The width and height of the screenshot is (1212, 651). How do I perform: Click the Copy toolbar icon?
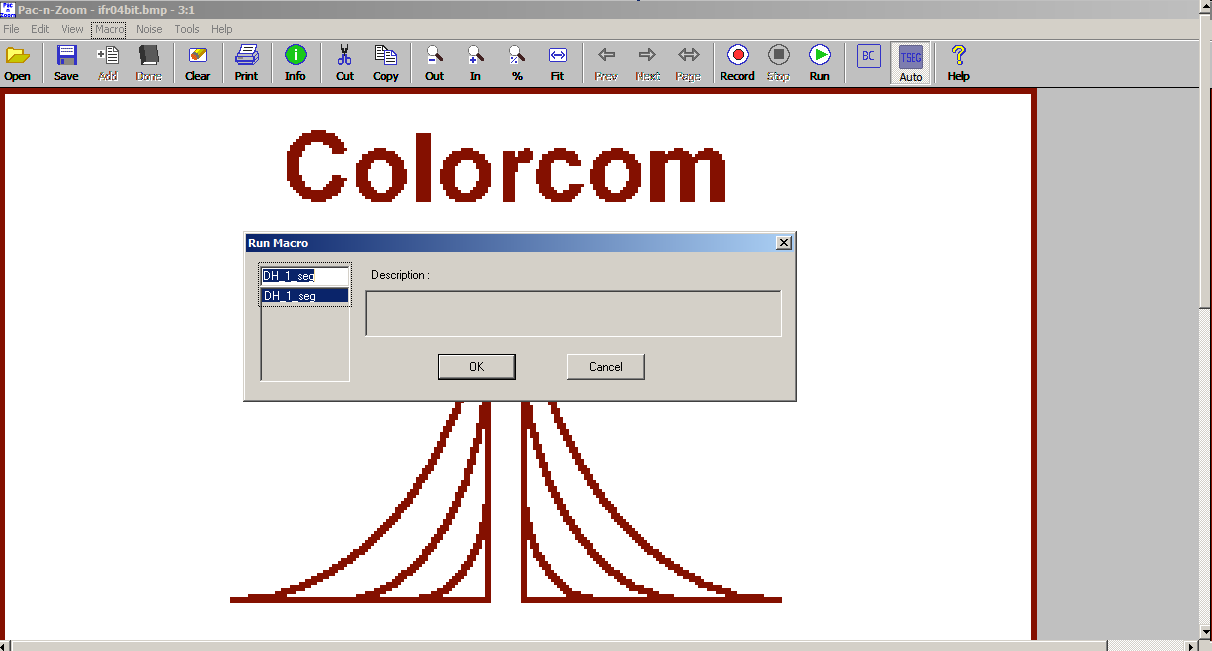coord(386,63)
